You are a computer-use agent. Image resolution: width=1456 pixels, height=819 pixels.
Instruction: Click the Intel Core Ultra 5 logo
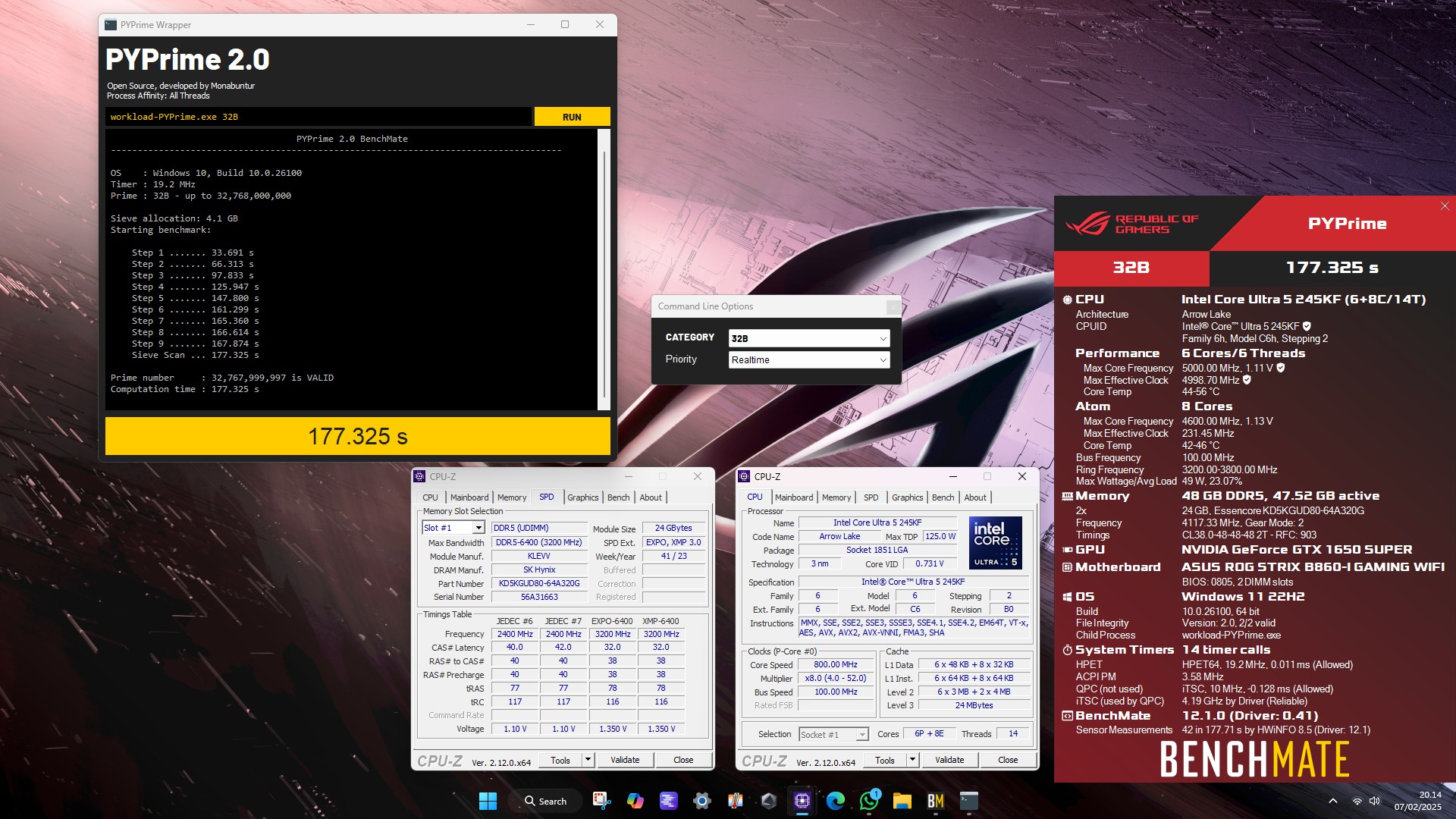[x=996, y=543]
